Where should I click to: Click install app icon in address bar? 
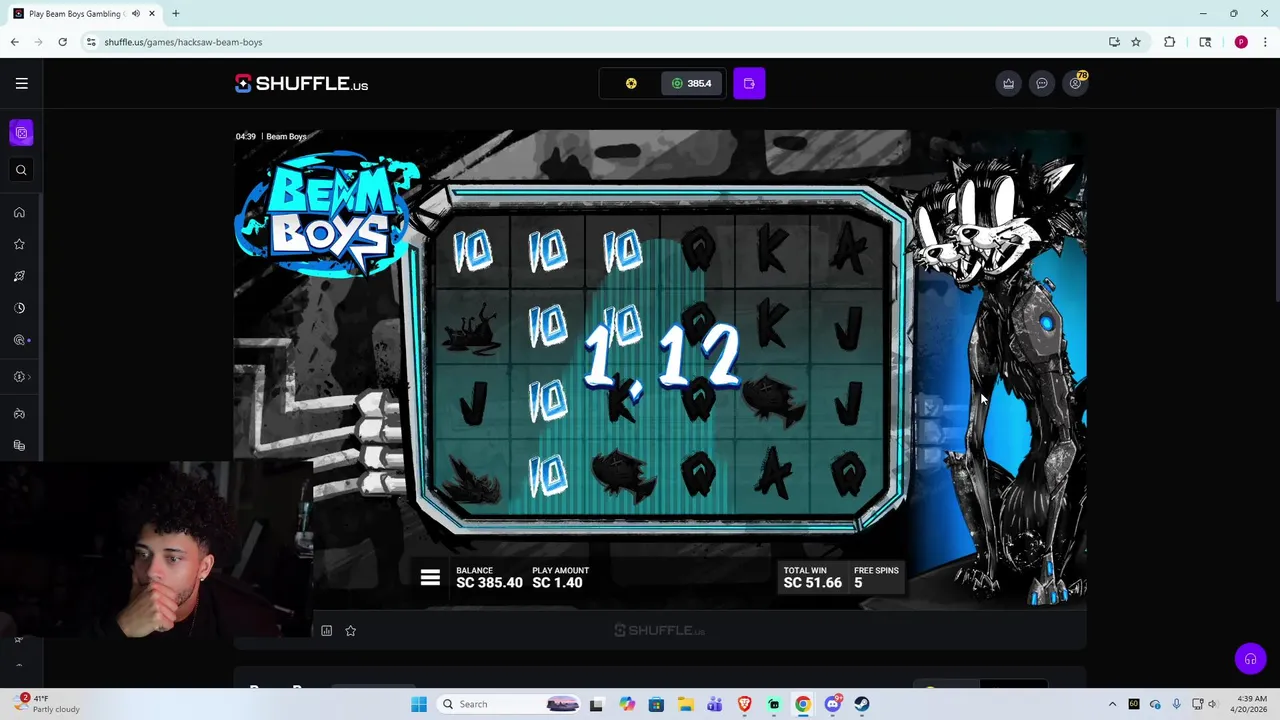coord(1114,42)
